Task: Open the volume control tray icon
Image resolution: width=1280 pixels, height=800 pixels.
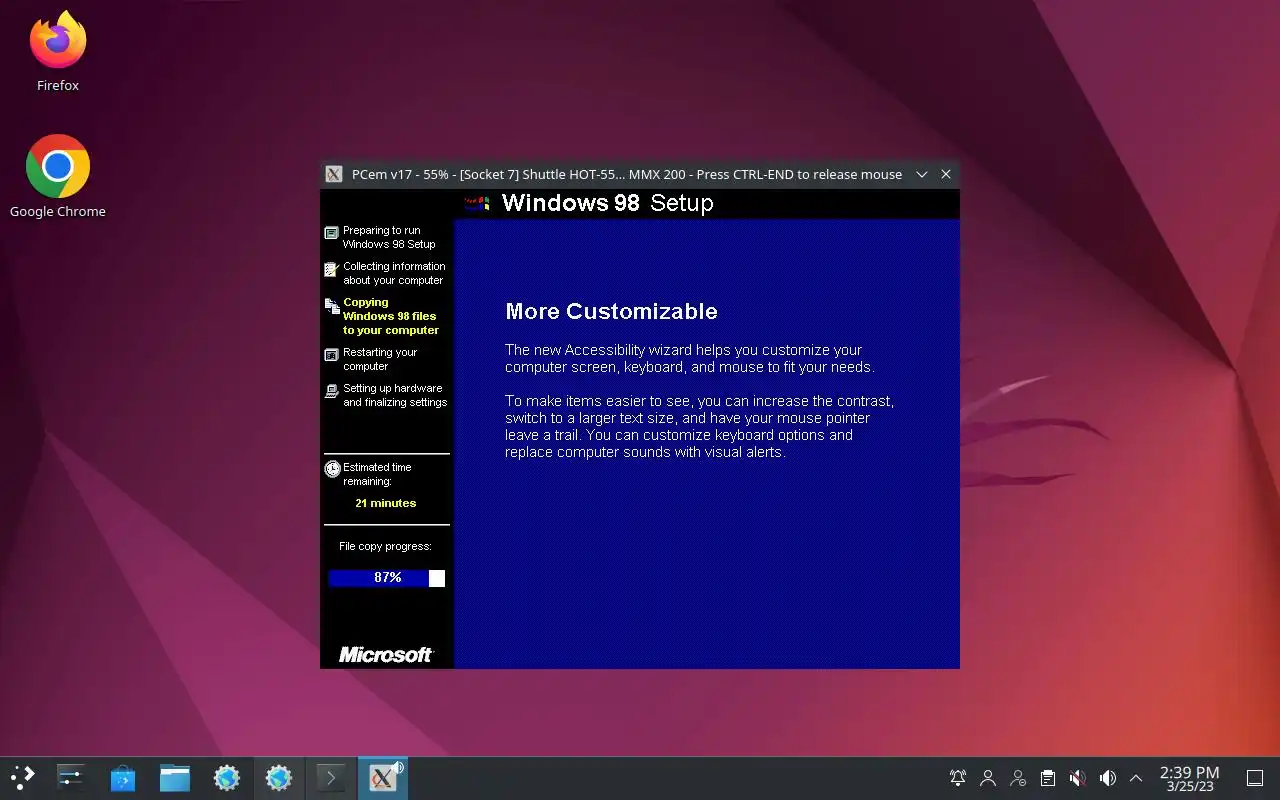Action: pyautogui.click(x=1107, y=777)
